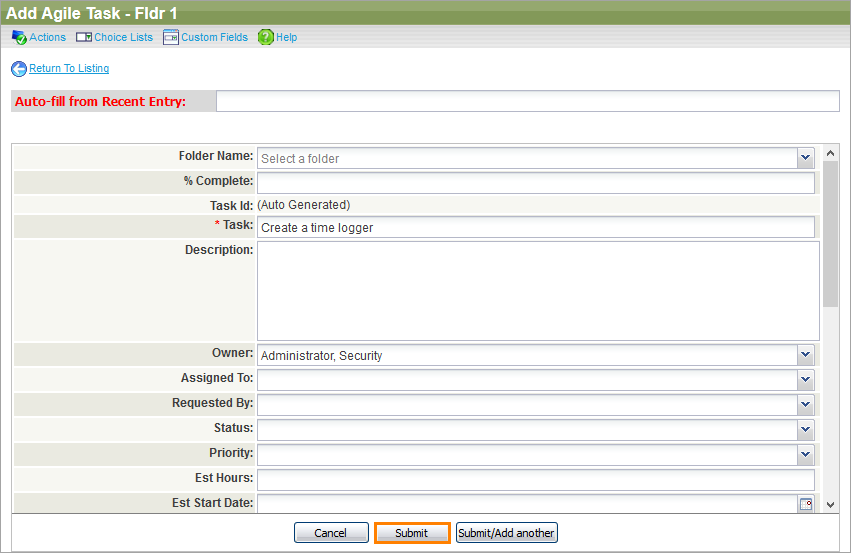851x553 pixels.
Task: Expand the Priority dropdown arrow
Action: (x=805, y=455)
